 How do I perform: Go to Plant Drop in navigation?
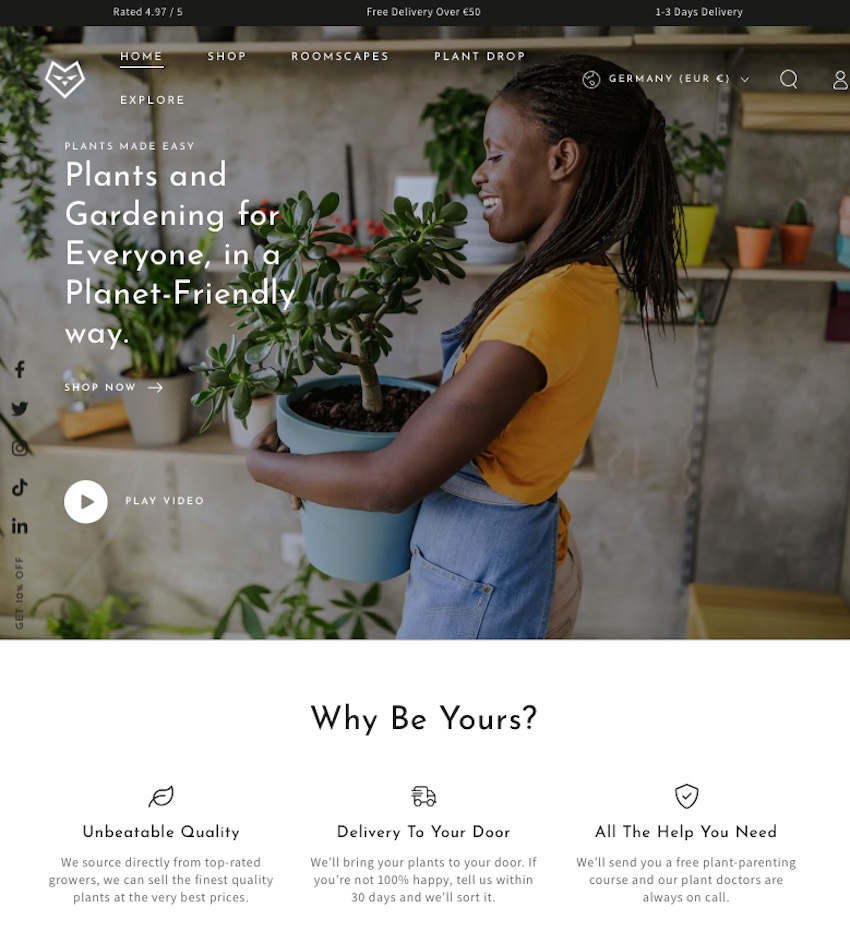click(480, 56)
